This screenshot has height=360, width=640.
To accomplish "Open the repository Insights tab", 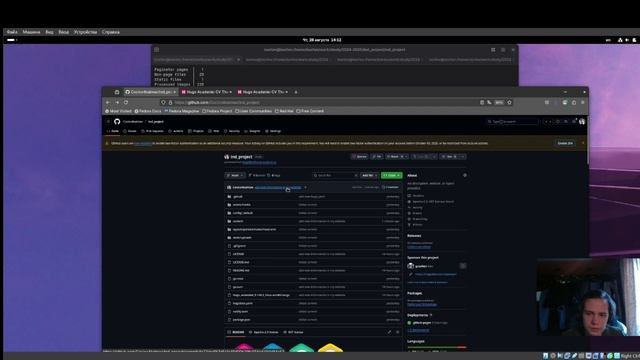I will [252, 131].
